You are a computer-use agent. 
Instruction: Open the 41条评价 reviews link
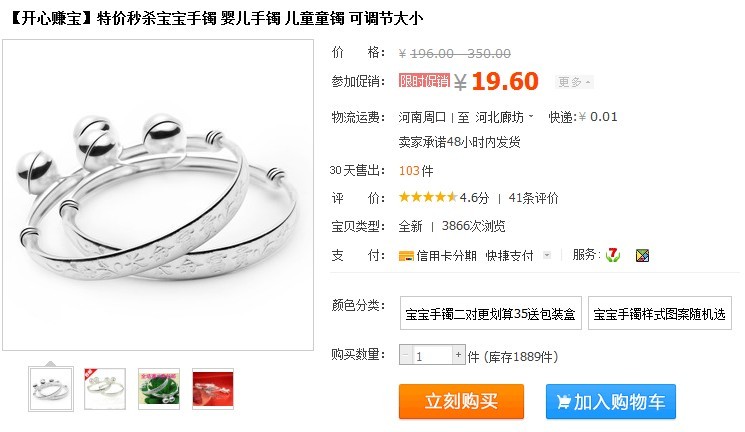point(533,198)
